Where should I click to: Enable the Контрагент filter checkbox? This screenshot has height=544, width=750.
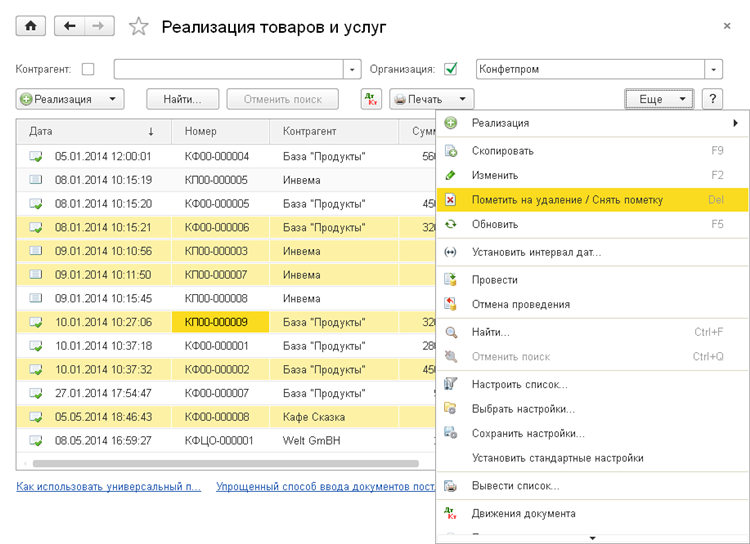[88, 69]
